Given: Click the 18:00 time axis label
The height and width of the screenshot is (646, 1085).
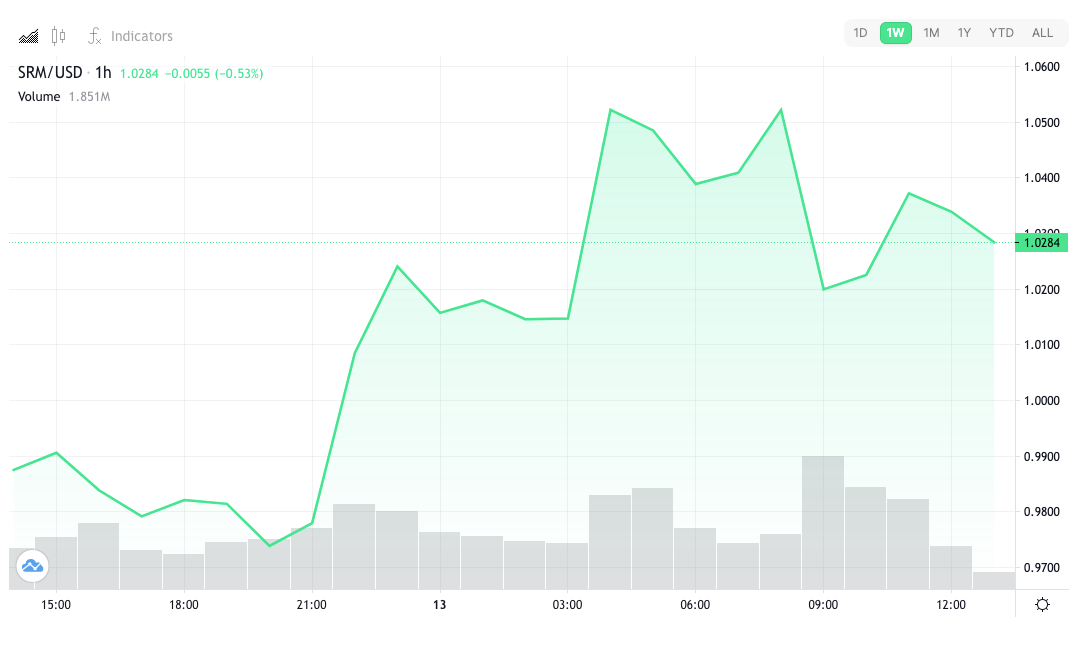Looking at the screenshot, I should coord(183,605).
